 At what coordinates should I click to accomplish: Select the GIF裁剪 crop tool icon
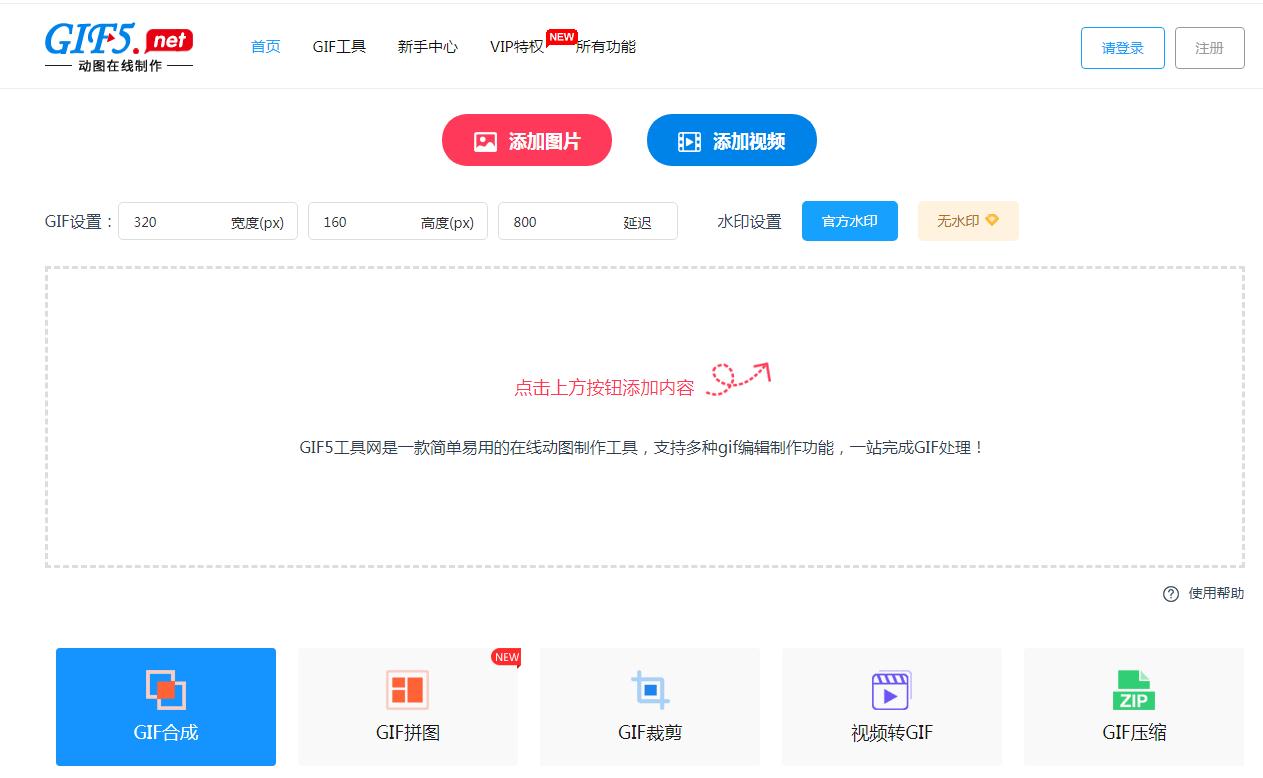click(x=649, y=690)
